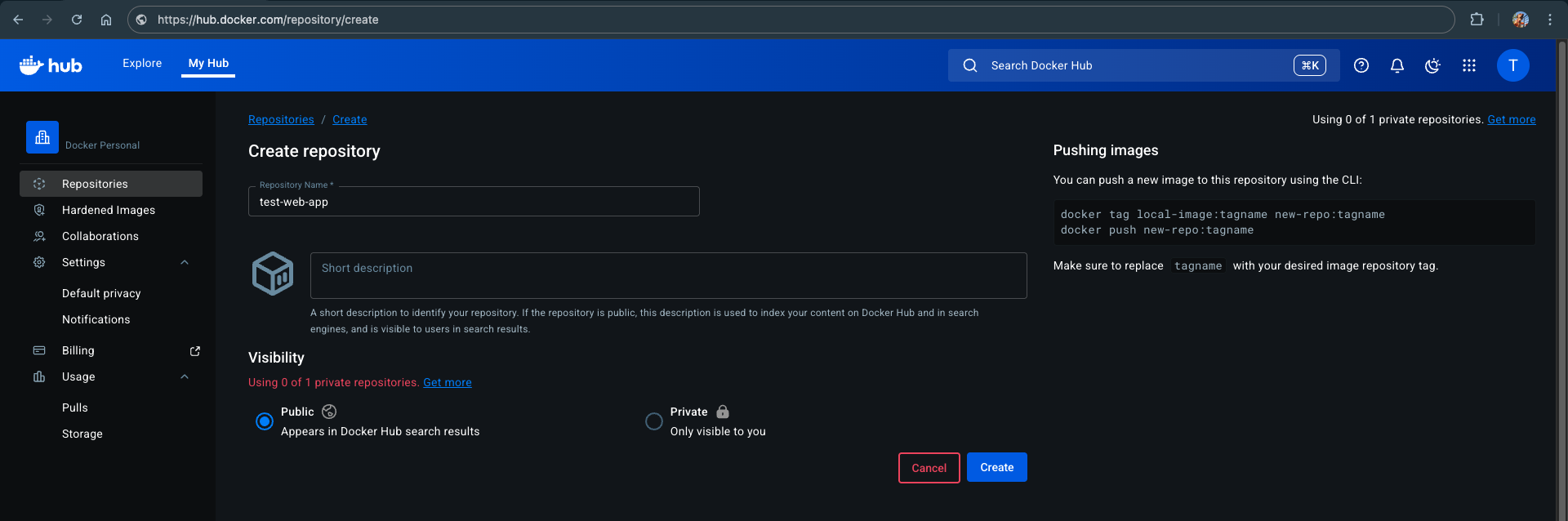1568x521 pixels.
Task: Open Default privacy settings
Action: coord(101,293)
